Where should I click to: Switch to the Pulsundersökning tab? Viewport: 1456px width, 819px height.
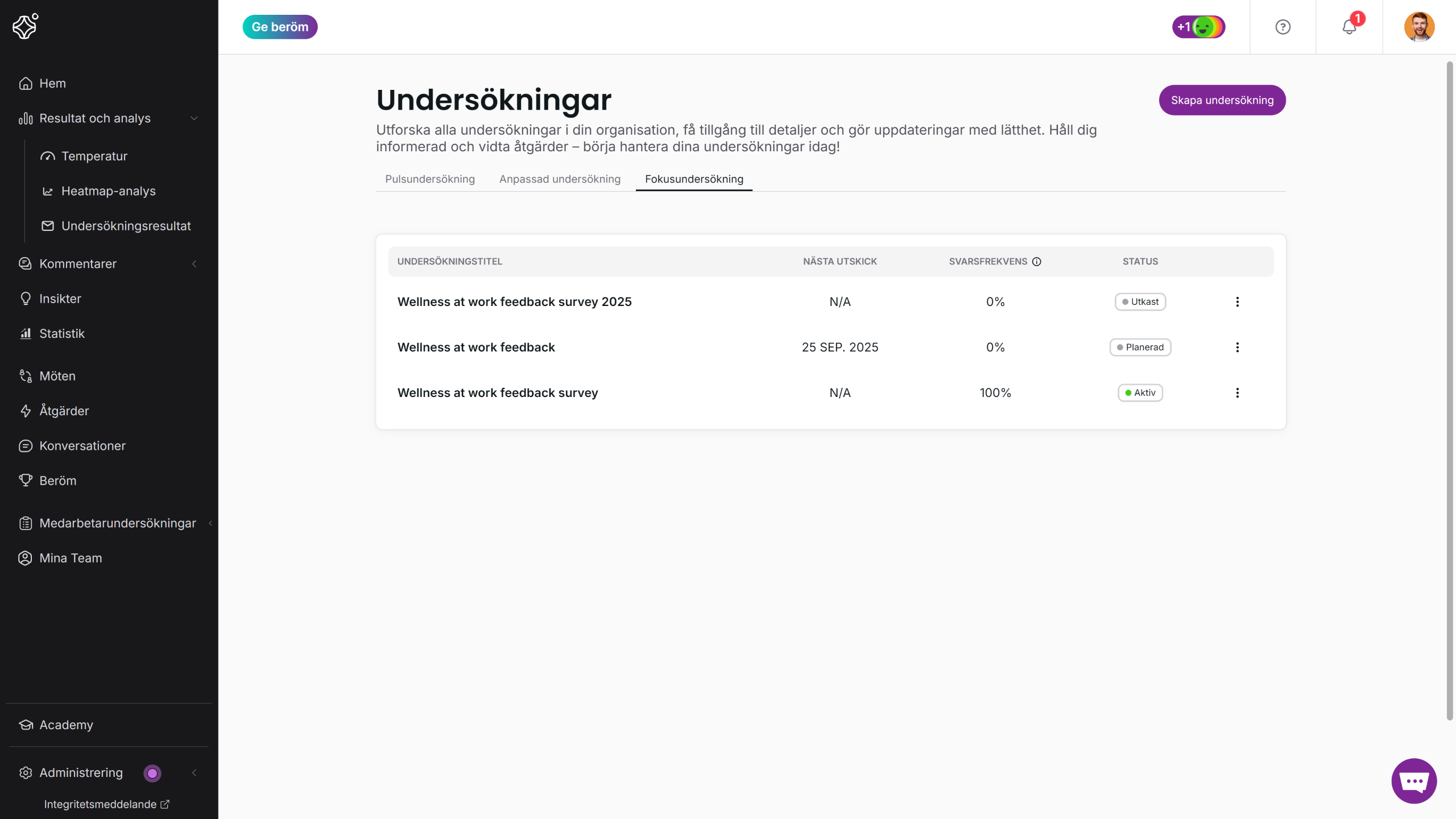(x=430, y=179)
